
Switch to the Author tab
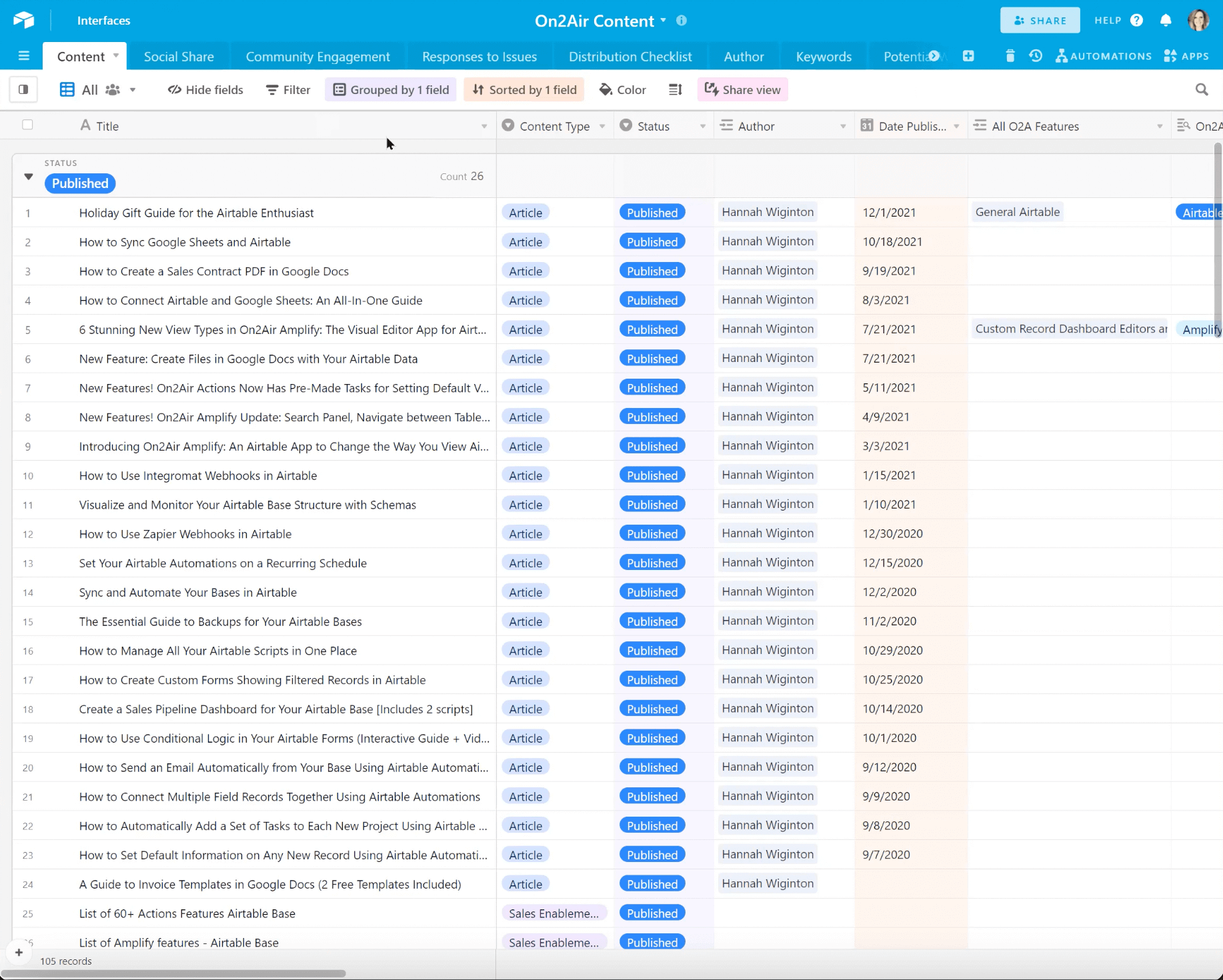744,56
